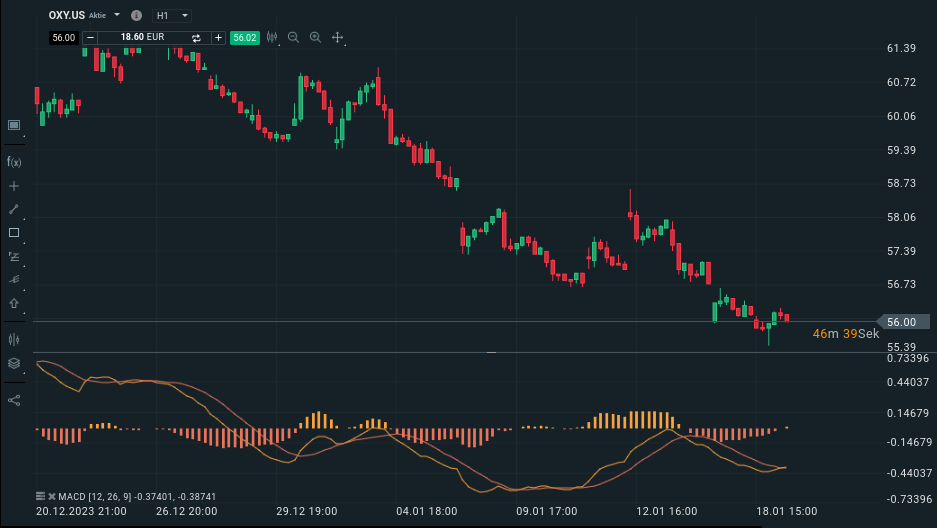Viewport: 937px width, 528px height.
Task: Open MACD indicator settings menu icon
Action: pyautogui.click(x=40, y=496)
